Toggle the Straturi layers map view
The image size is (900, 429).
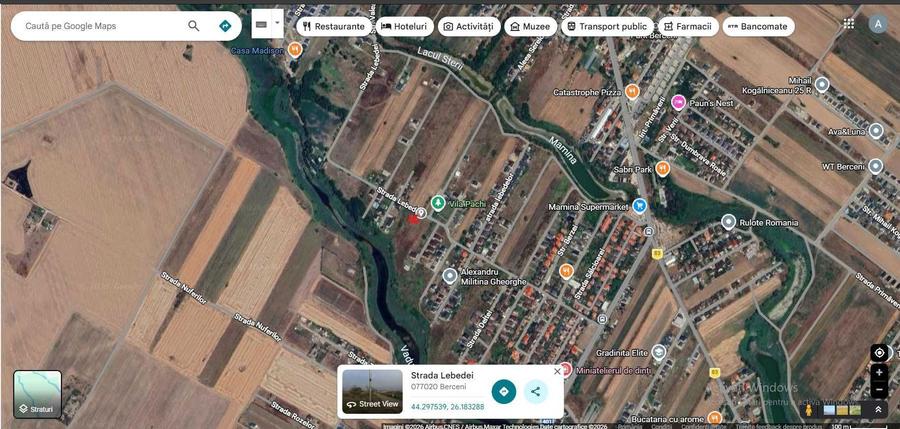37,394
